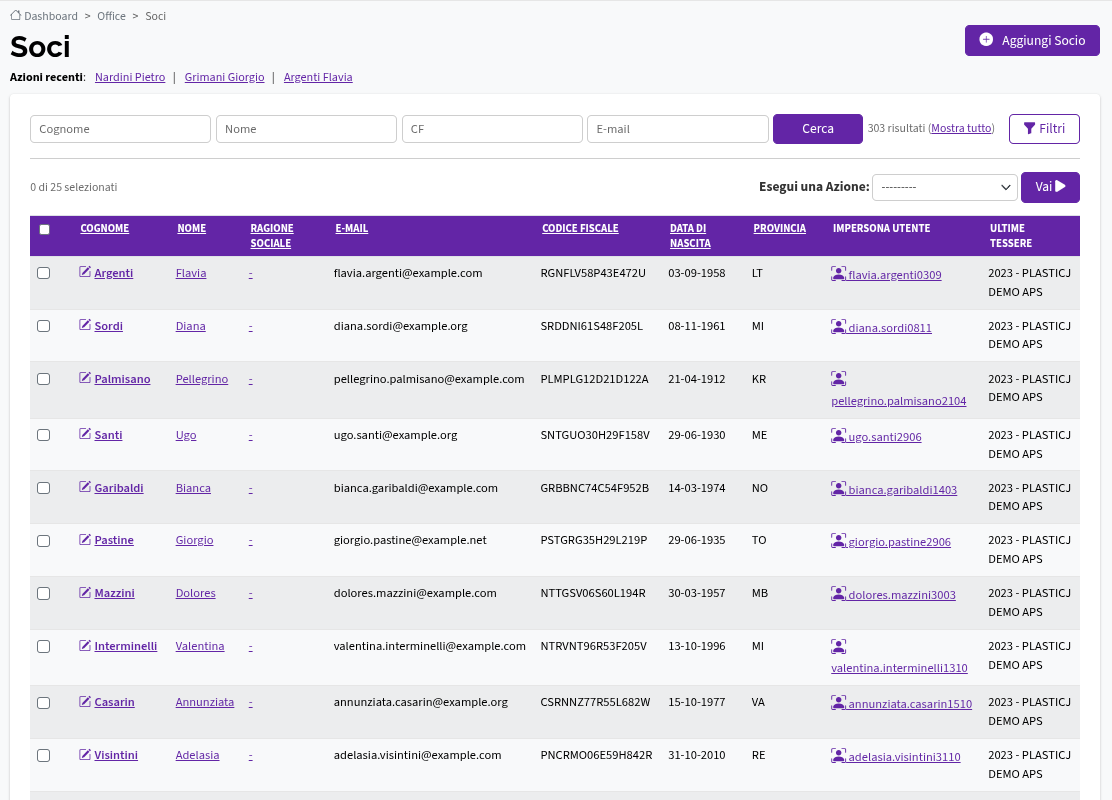Viewport: 1112px width, 800px height.
Task: Sort by the Provincia column header
Action: pos(779,228)
